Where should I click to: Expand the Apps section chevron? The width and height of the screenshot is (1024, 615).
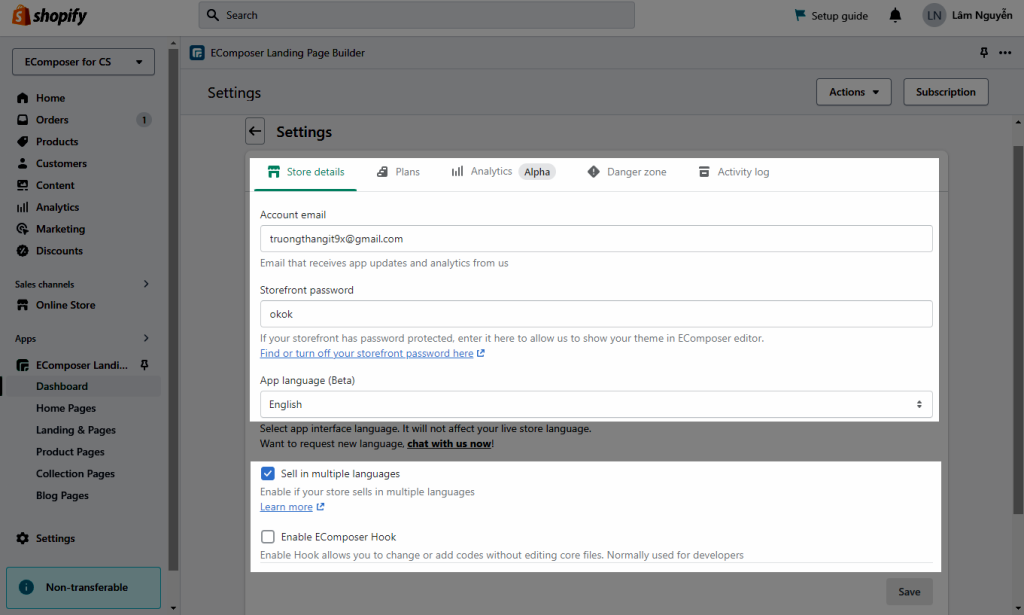tap(146, 338)
